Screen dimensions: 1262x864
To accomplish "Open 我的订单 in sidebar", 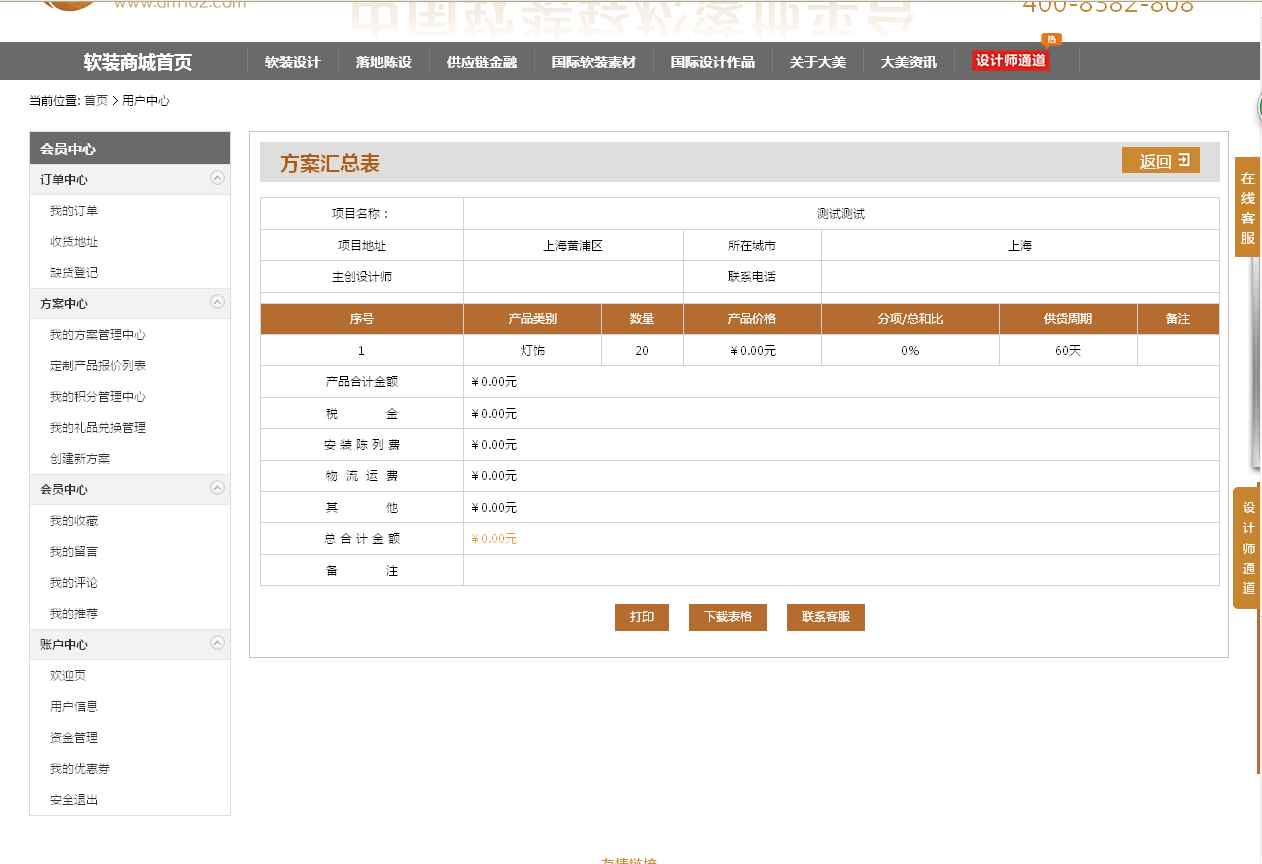I will [74, 211].
